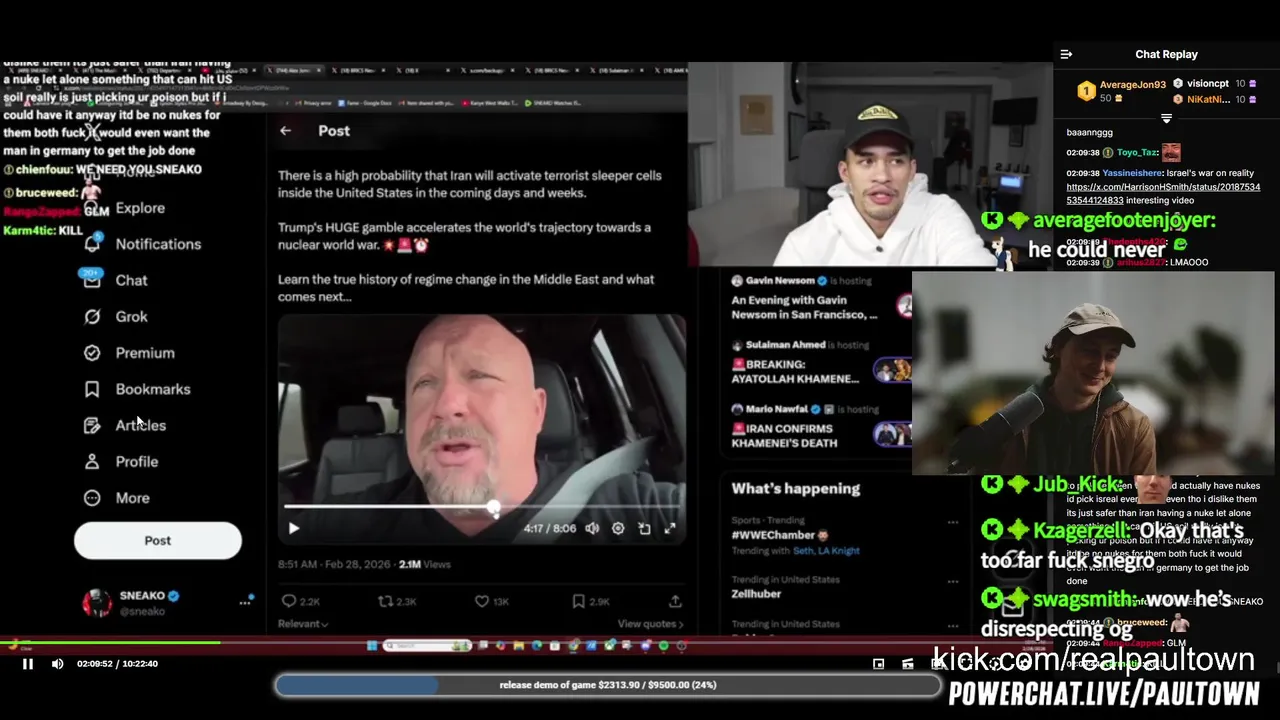Image resolution: width=1280 pixels, height=720 pixels.
Task: Open Notifications in the X sidebar
Action: click(158, 244)
